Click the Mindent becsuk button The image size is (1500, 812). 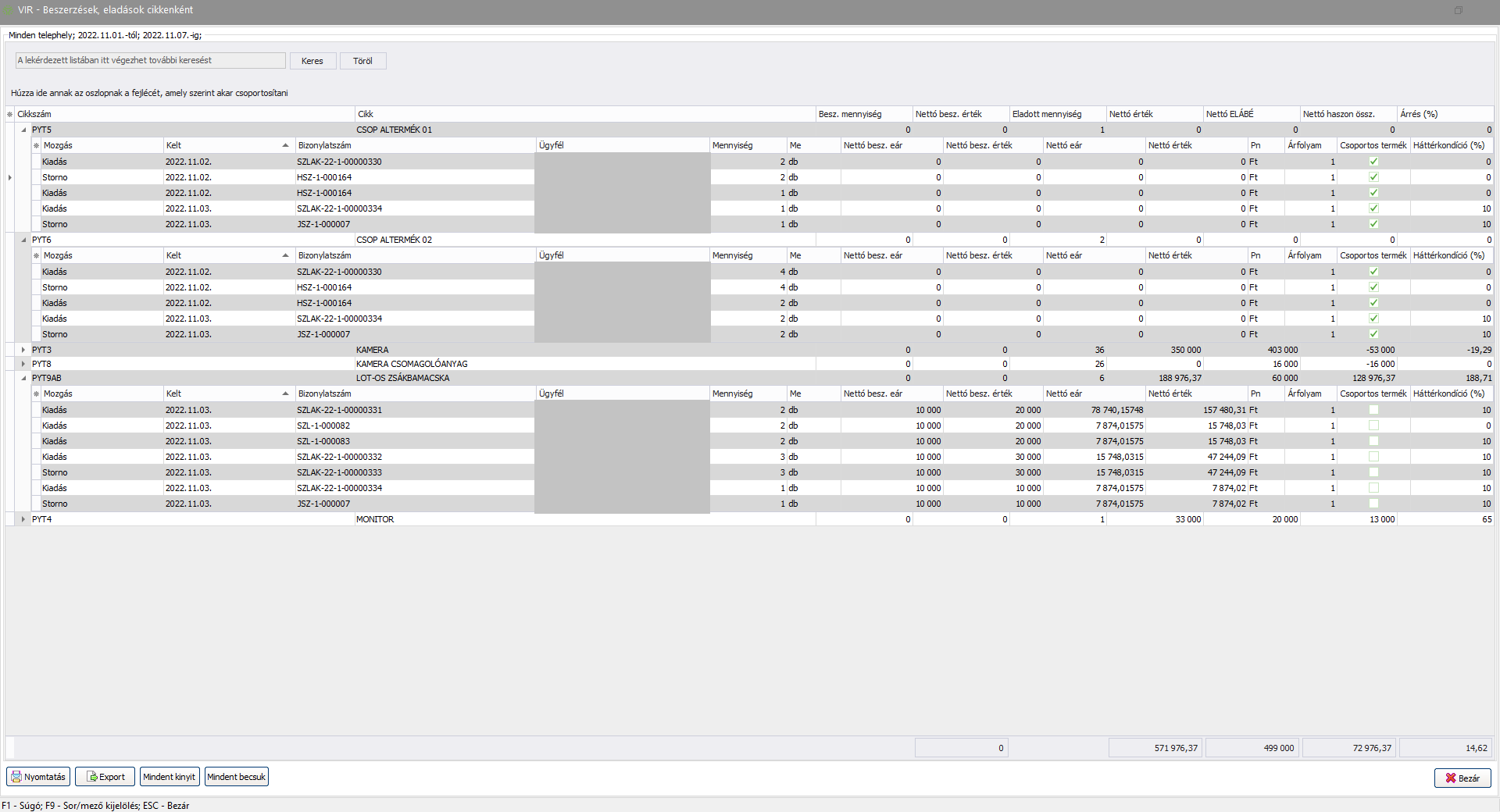(x=236, y=777)
